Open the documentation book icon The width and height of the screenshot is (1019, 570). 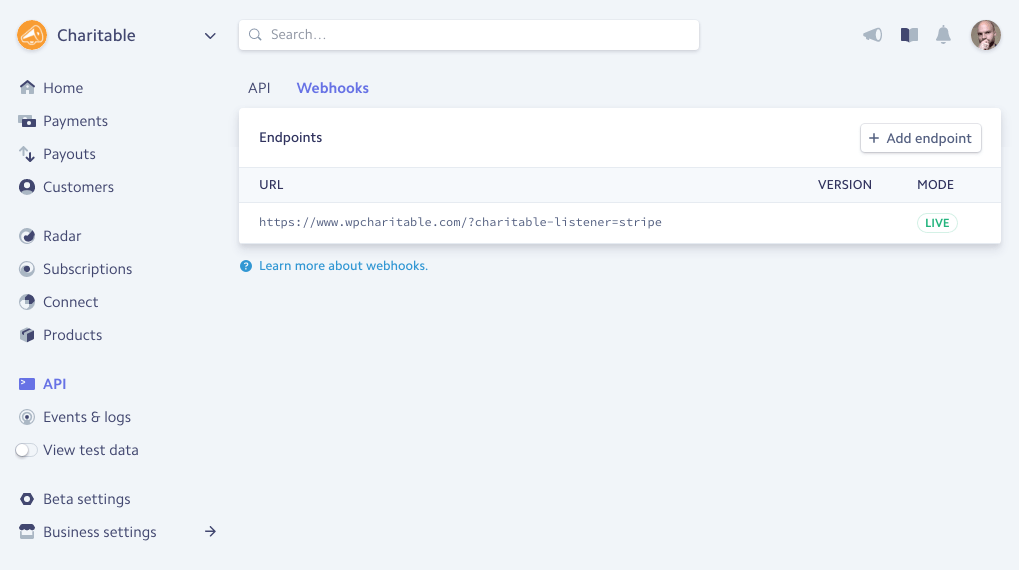909,35
